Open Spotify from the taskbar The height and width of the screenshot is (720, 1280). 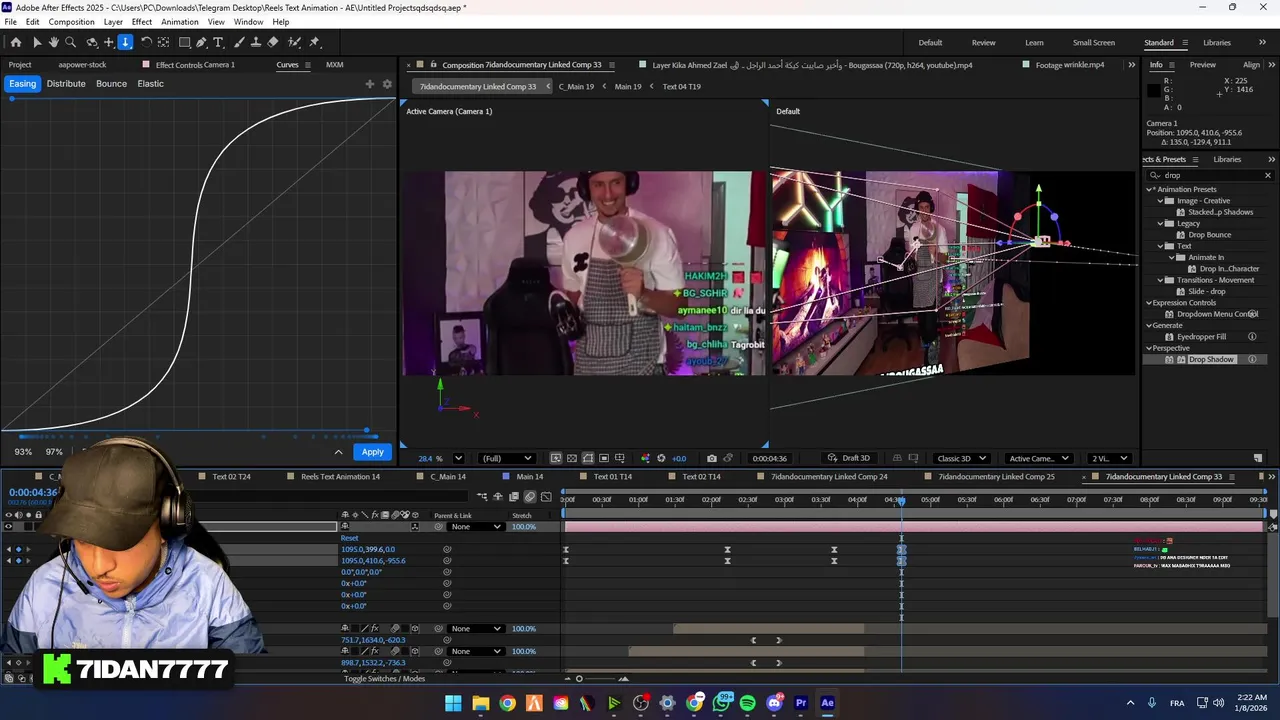coord(748,703)
